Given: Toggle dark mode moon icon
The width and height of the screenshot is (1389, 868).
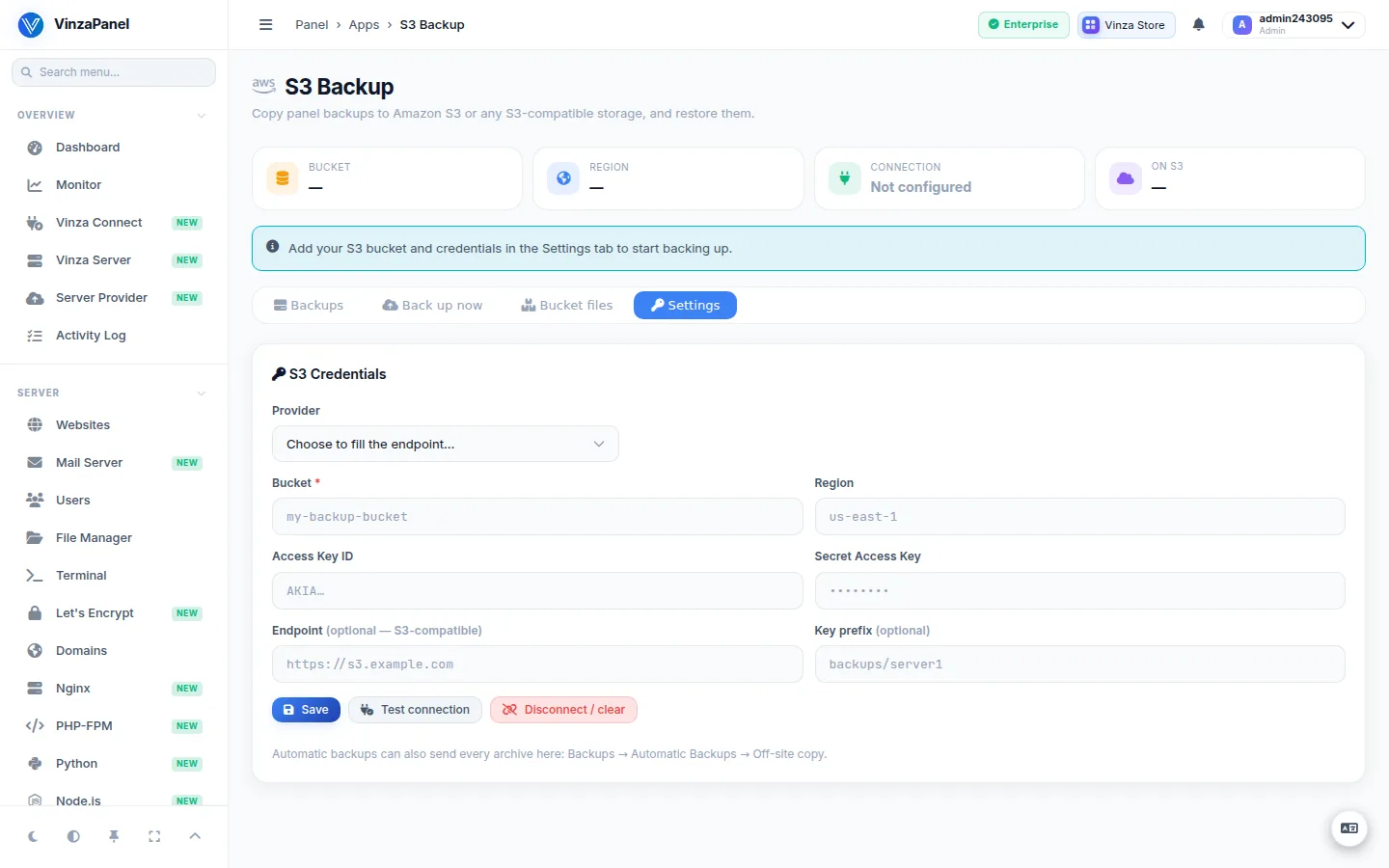Looking at the screenshot, I should (33, 836).
